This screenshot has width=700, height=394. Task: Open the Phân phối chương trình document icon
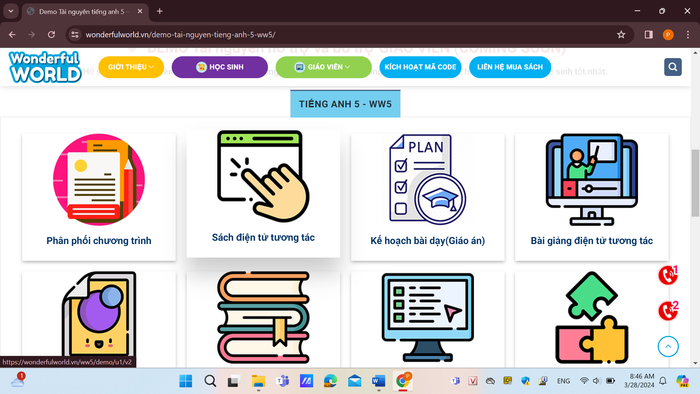[99, 179]
